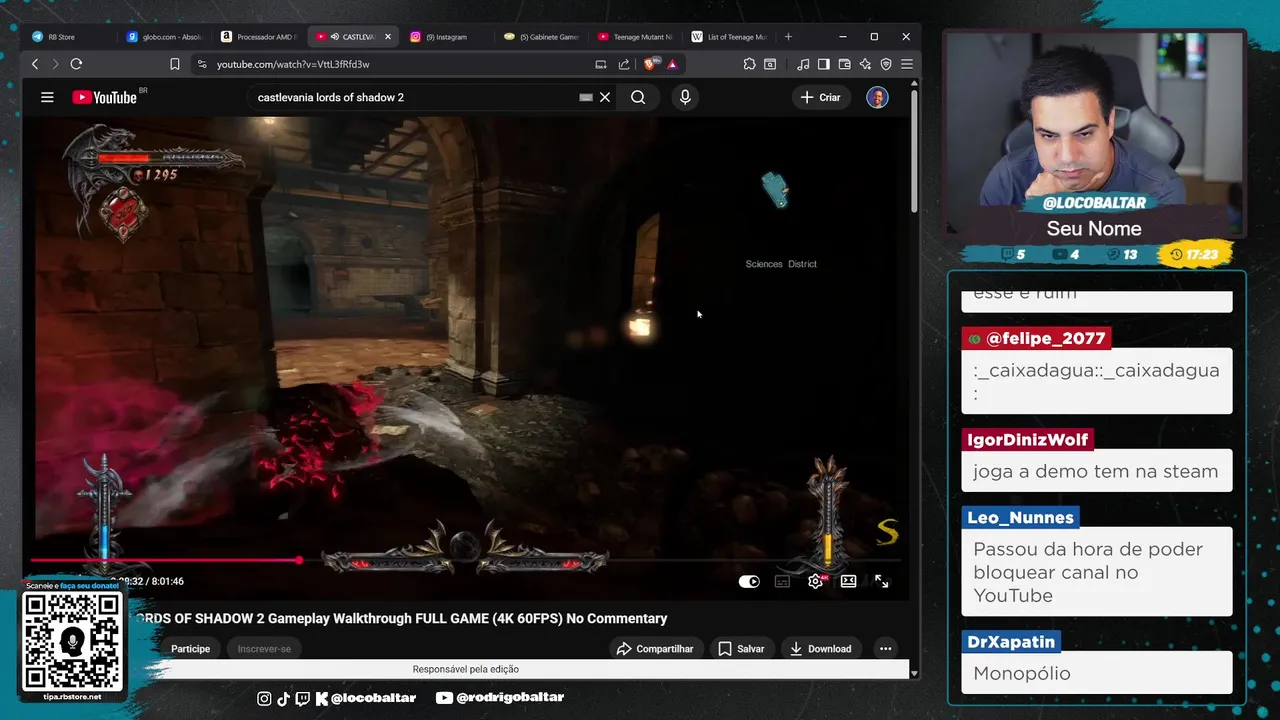Focus the YouTube search input field
1280x720 pixels.
415,97
